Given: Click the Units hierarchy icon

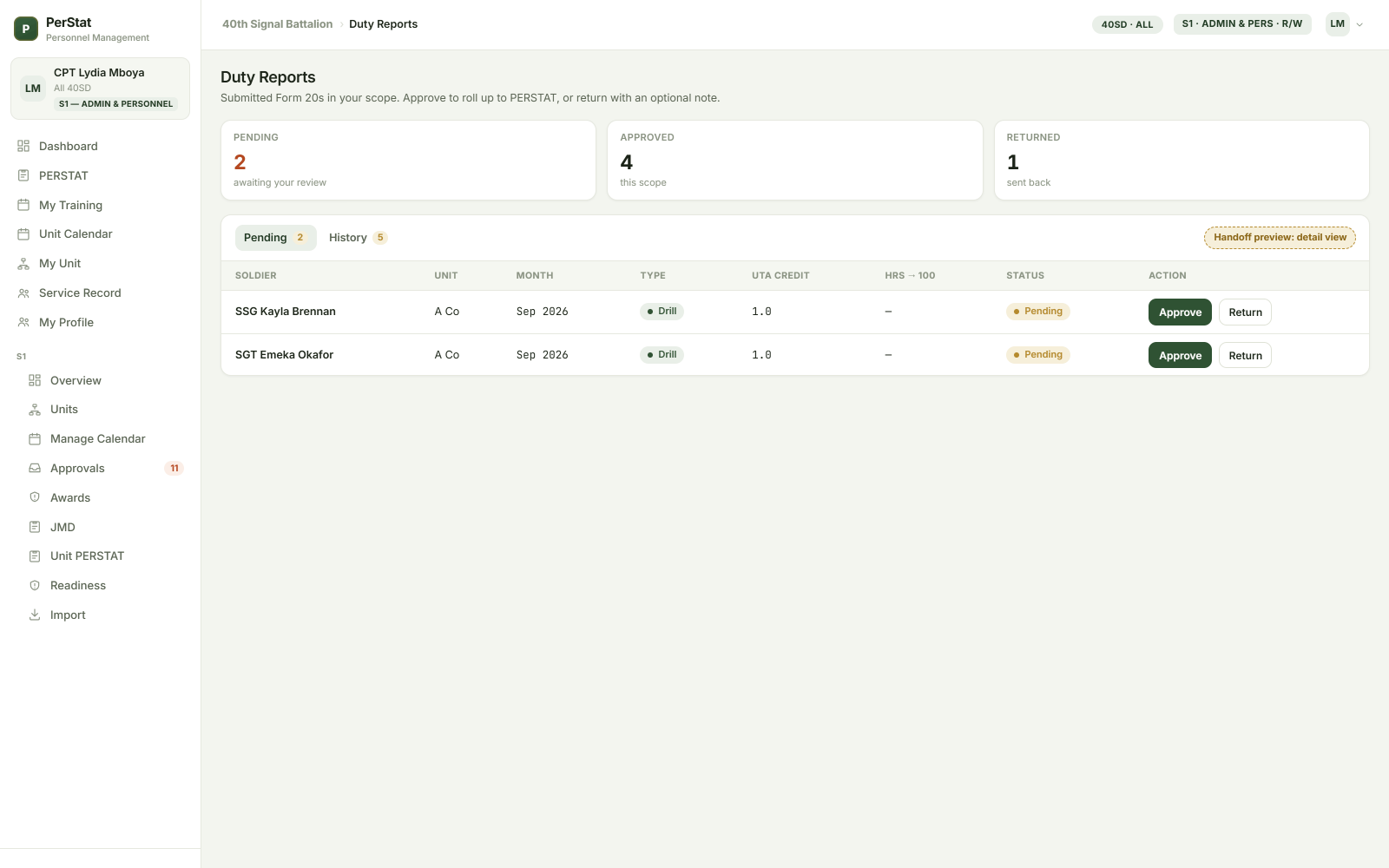Looking at the screenshot, I should pyautogui.click(x=35, y=409).
